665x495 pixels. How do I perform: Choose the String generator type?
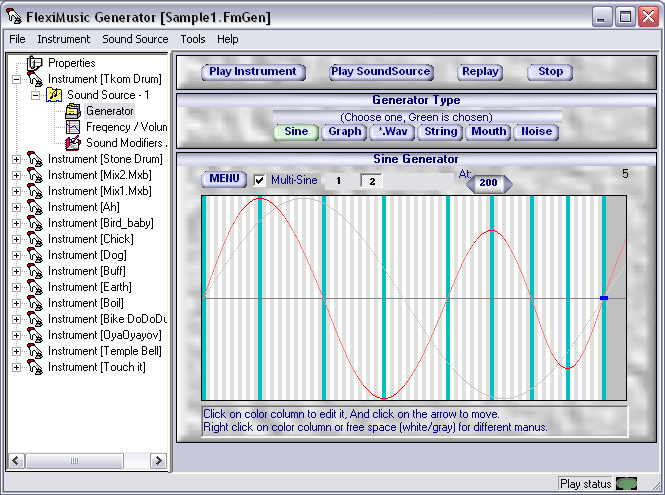point(440,131)
